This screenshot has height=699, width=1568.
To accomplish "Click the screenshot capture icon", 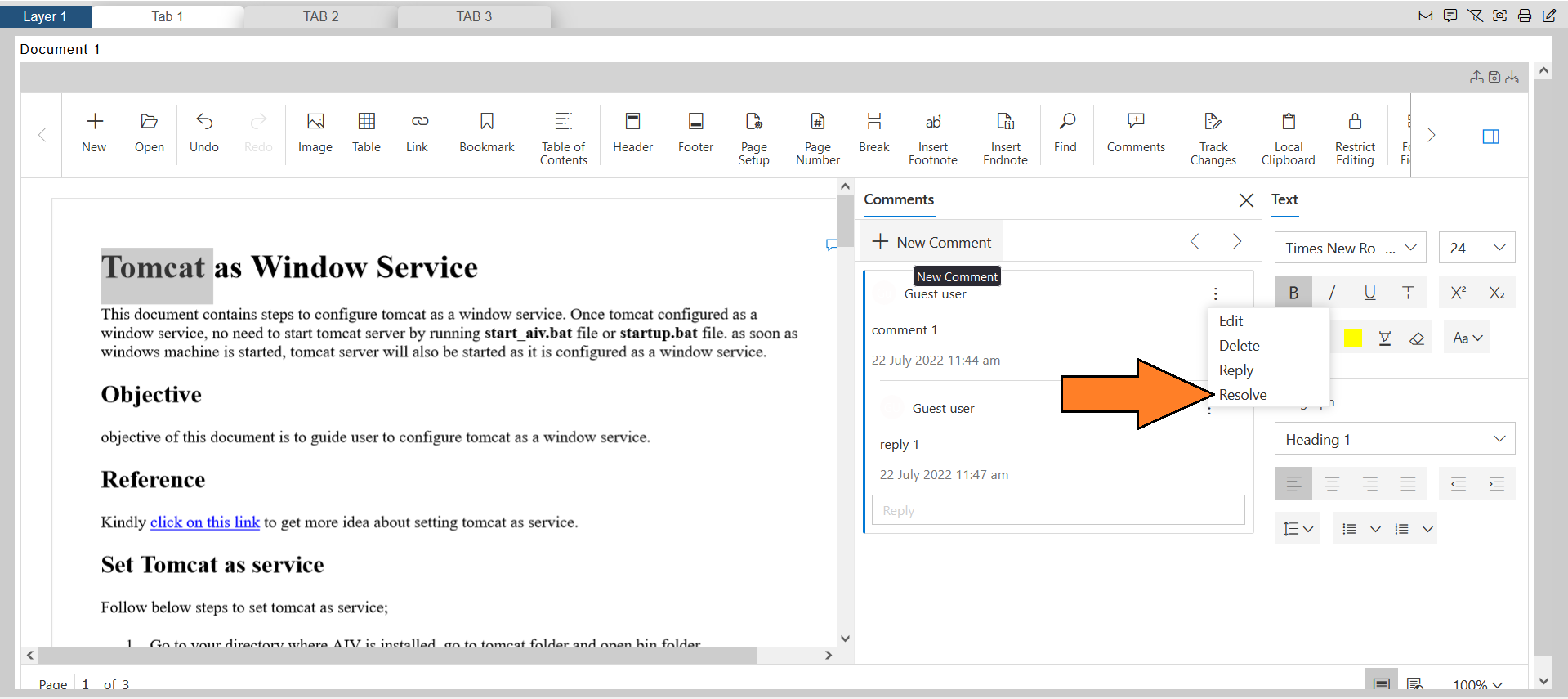I will [x=1500, y=16].
